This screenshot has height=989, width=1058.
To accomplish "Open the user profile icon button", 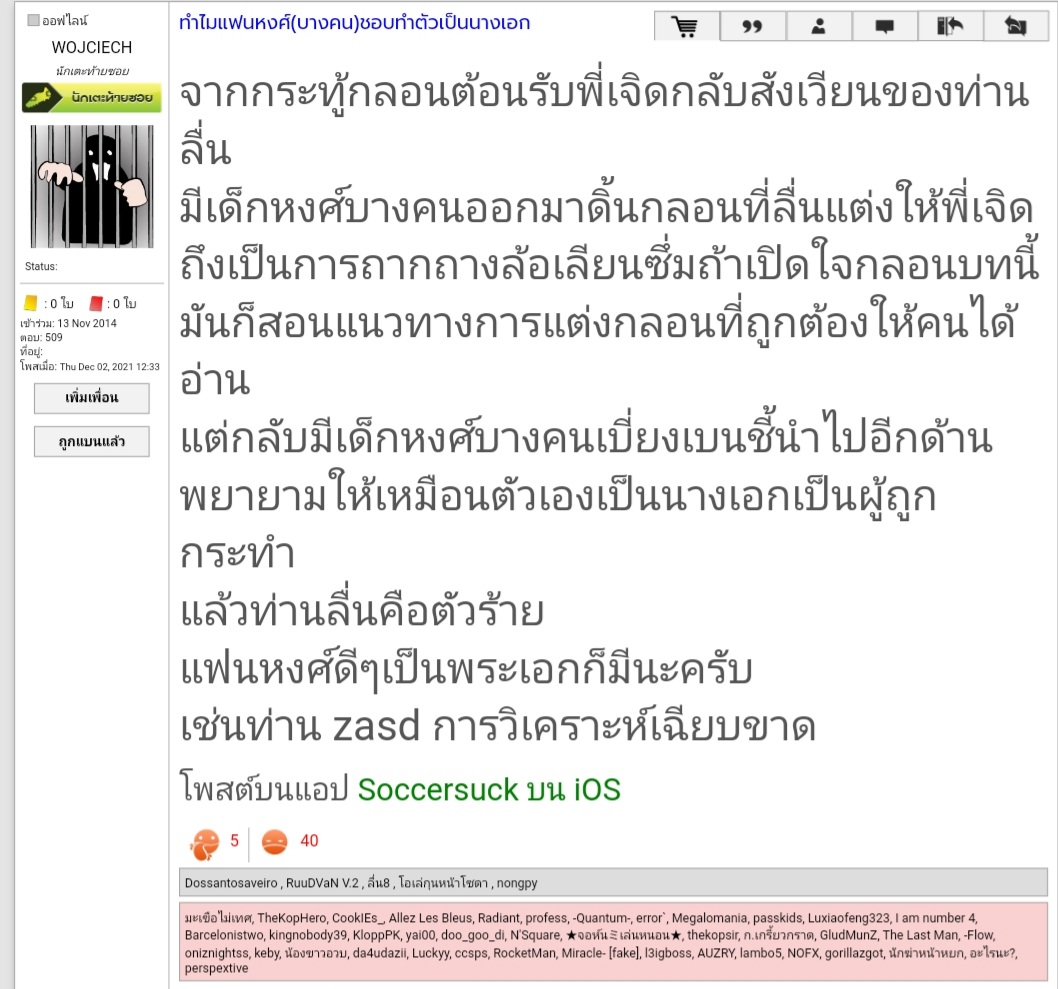I will pyautogui.click(x=818, y=27).
